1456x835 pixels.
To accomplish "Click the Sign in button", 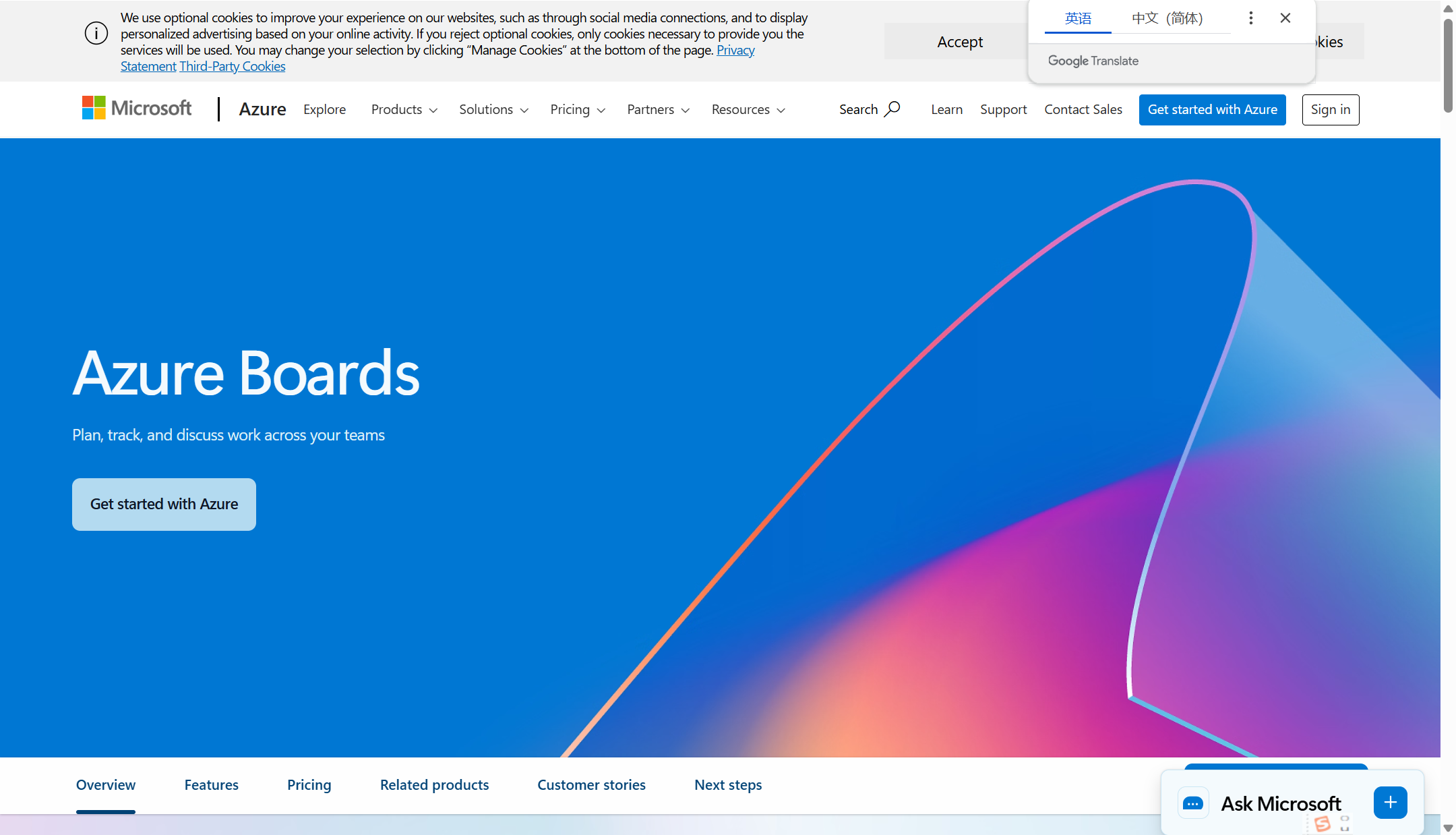I will [x=1330, y=109].
